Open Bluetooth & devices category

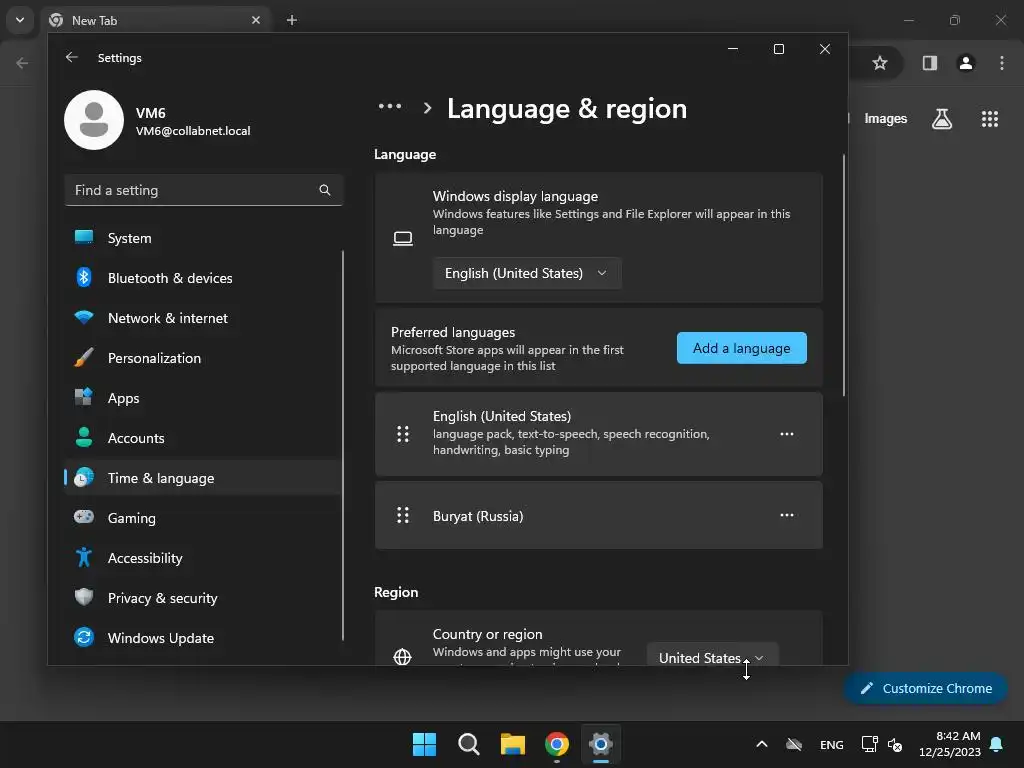(x=203, y=278)
